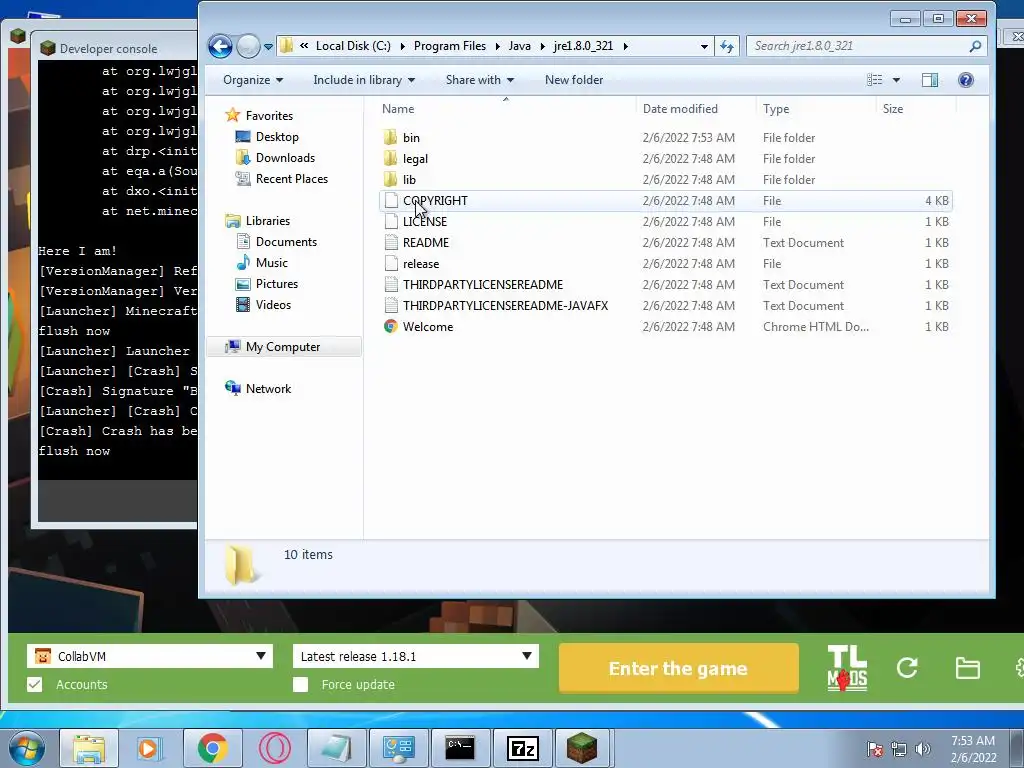Open Music library
Screen dimensions: 1024x768
(262, 263)
